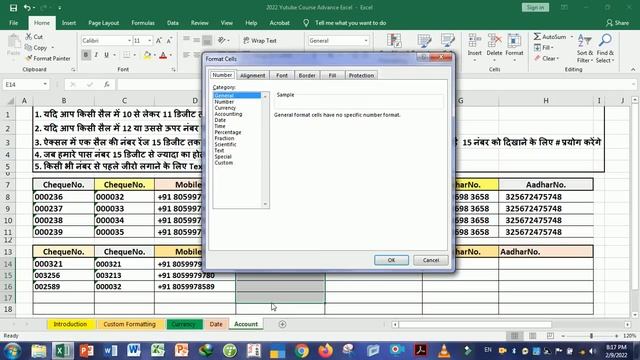Screen dimensions: 640x360
Task: Toggle Wrap Text in ribbon
Action: [x=260, y=40]
